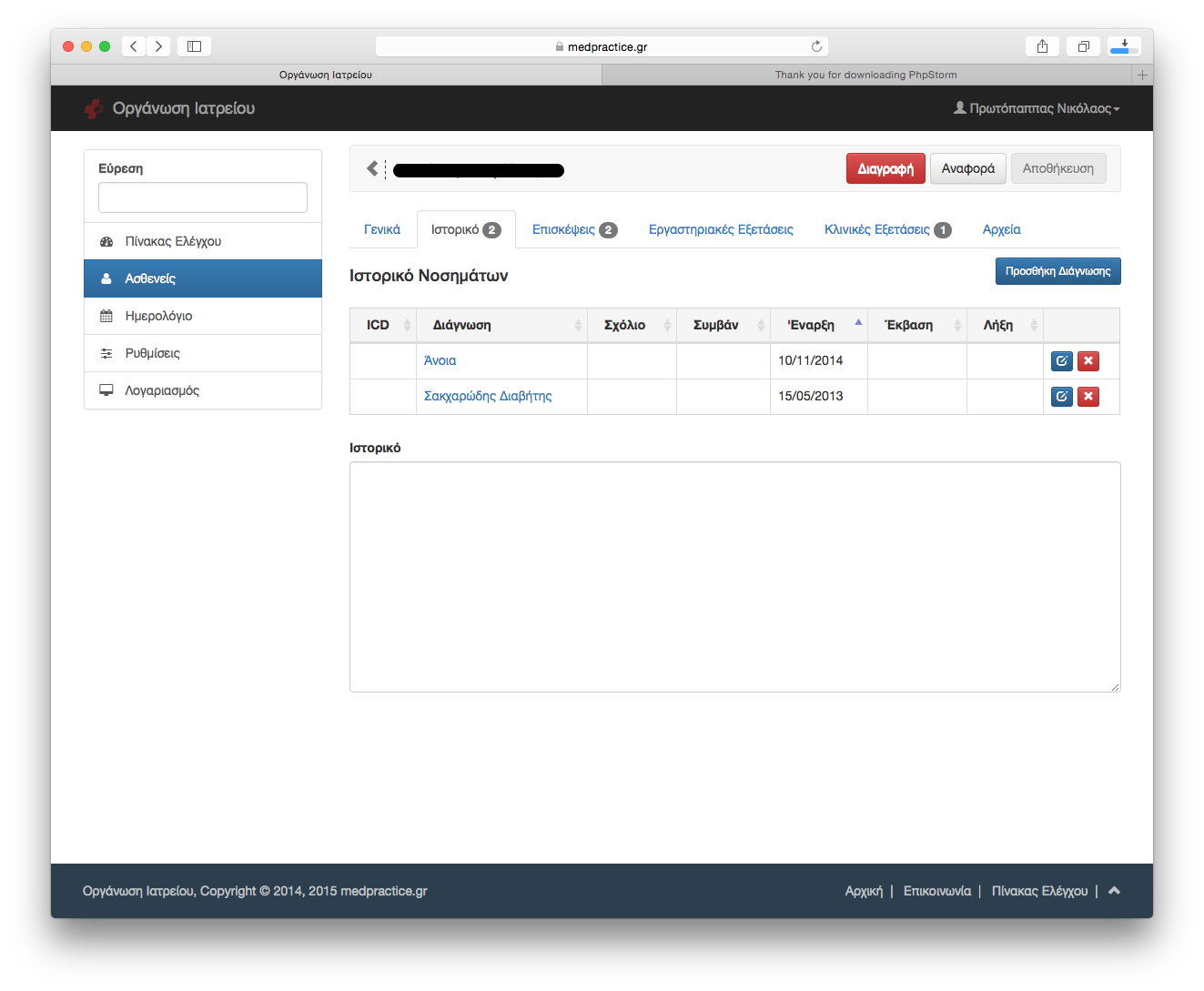Viewport: 1204px width, 991px height.
Task: Reload the page with the refresh icon
Action: coord(816,46)
